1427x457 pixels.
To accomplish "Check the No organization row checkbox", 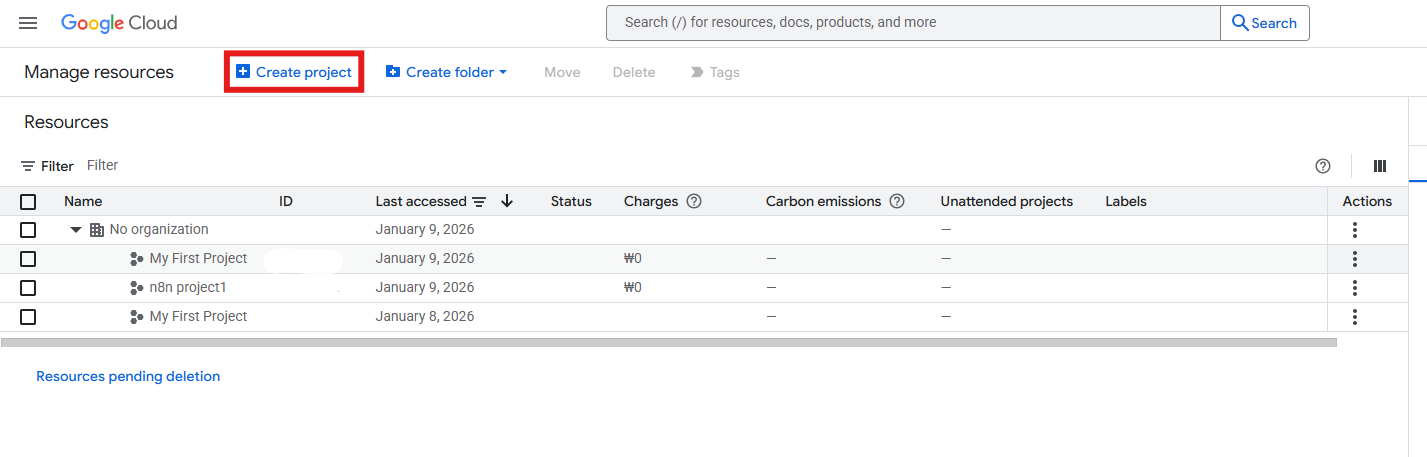I will (28, 230).
